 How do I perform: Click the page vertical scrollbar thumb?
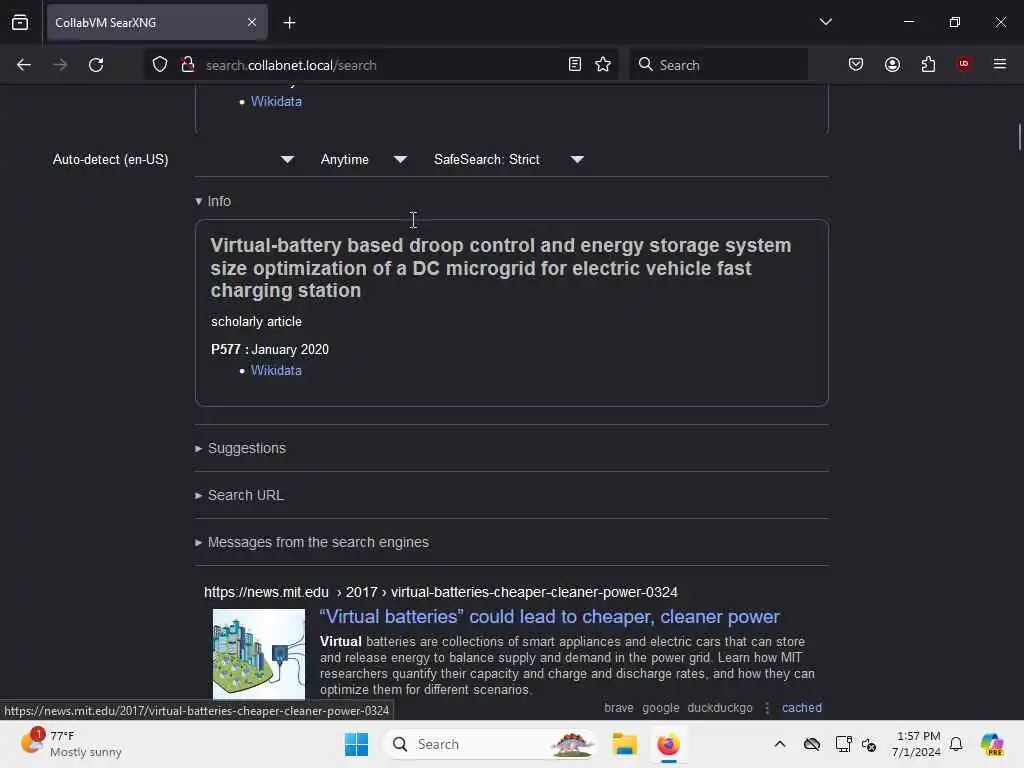pyautogui.click(x=1019, y=136)
